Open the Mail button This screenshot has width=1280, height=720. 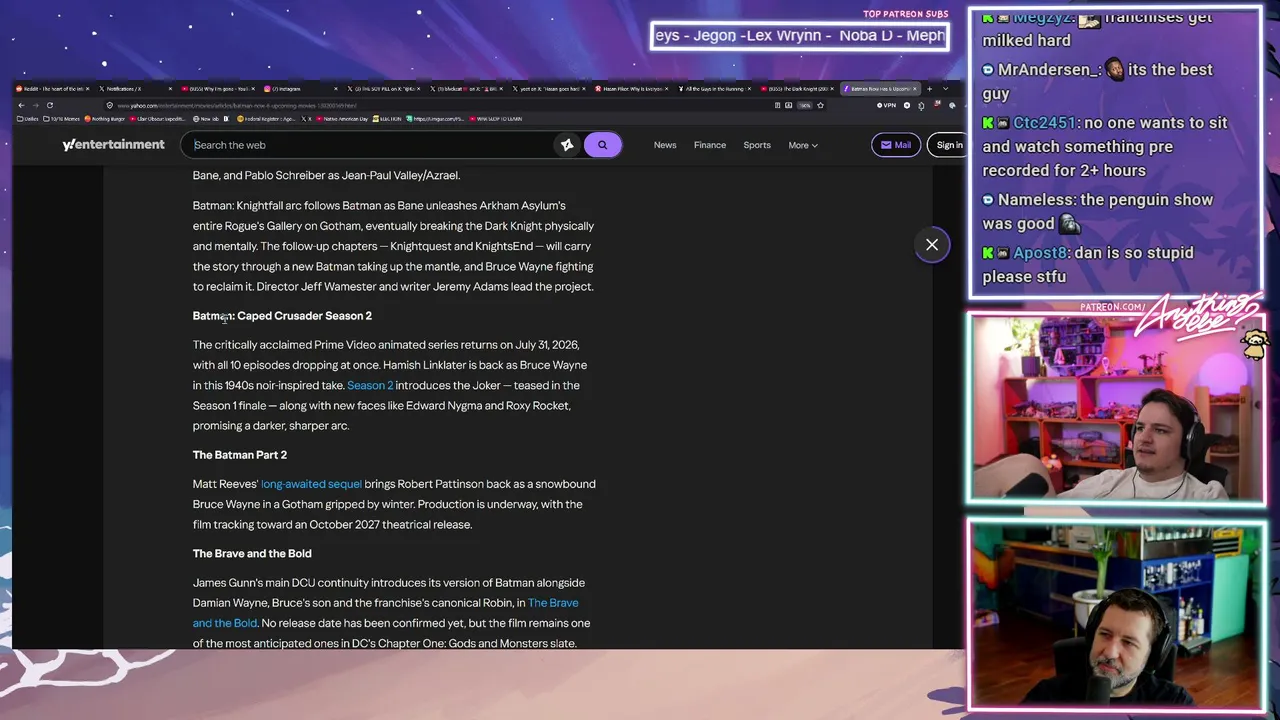pyautogui.click(x=896, y=145)
